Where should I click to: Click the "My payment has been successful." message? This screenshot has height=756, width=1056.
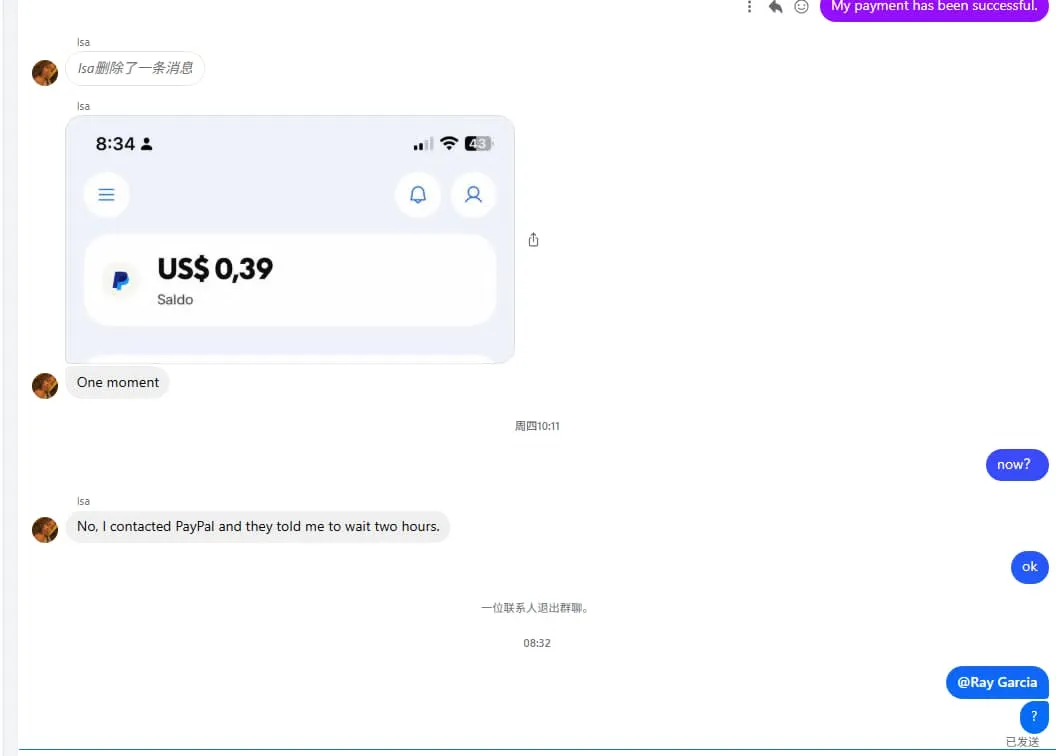(x=934, y=7)
